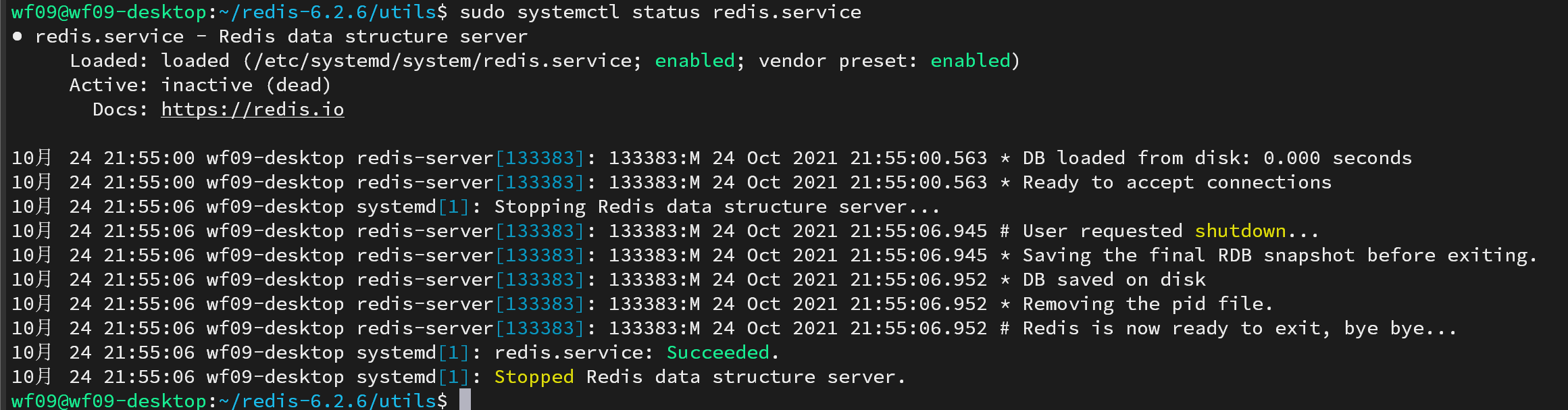The image size is (1568, 410).
Task: Click the "Docs:" label
Action: (120, 109)
